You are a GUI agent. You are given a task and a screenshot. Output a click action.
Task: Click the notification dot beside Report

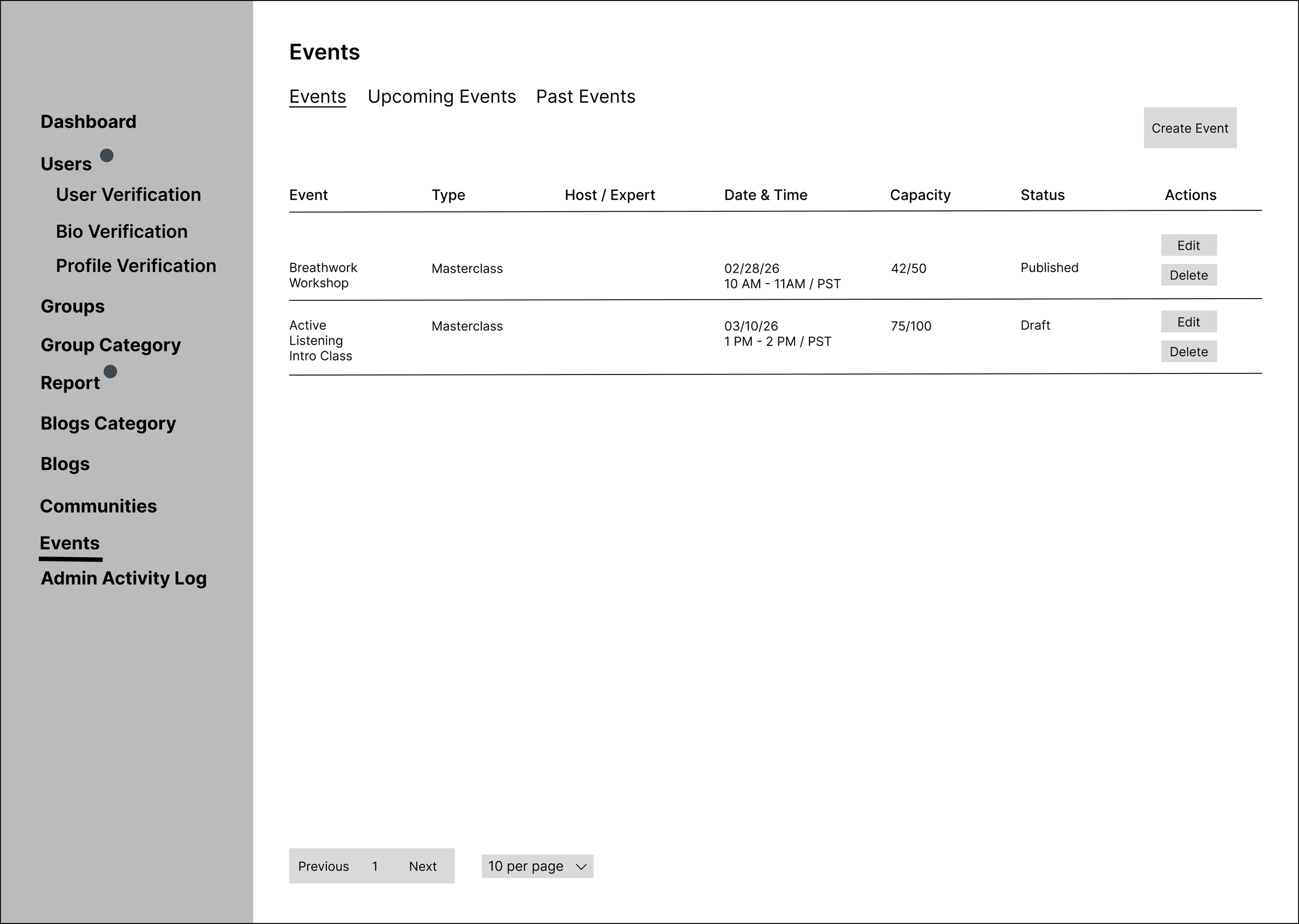pyautogui.click(x=111, y=371)
